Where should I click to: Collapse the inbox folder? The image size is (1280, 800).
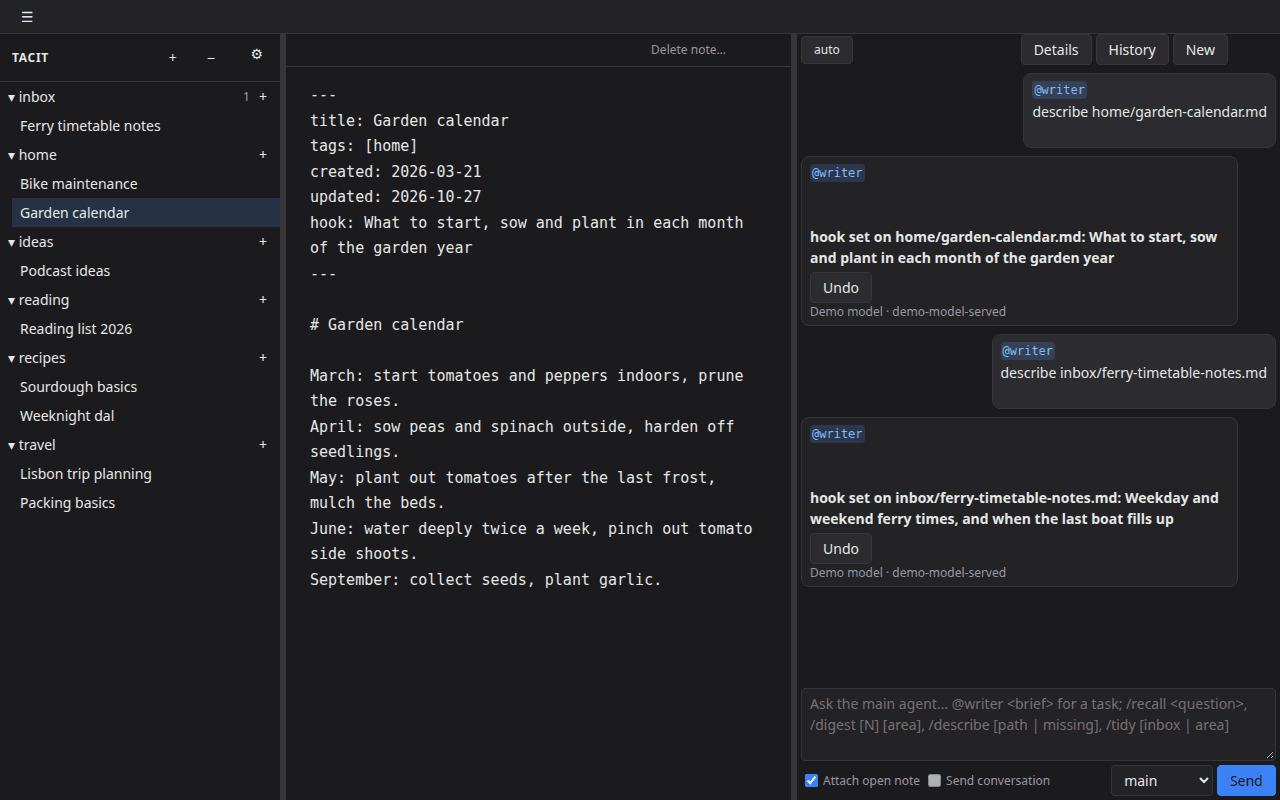tap(12, 97)
